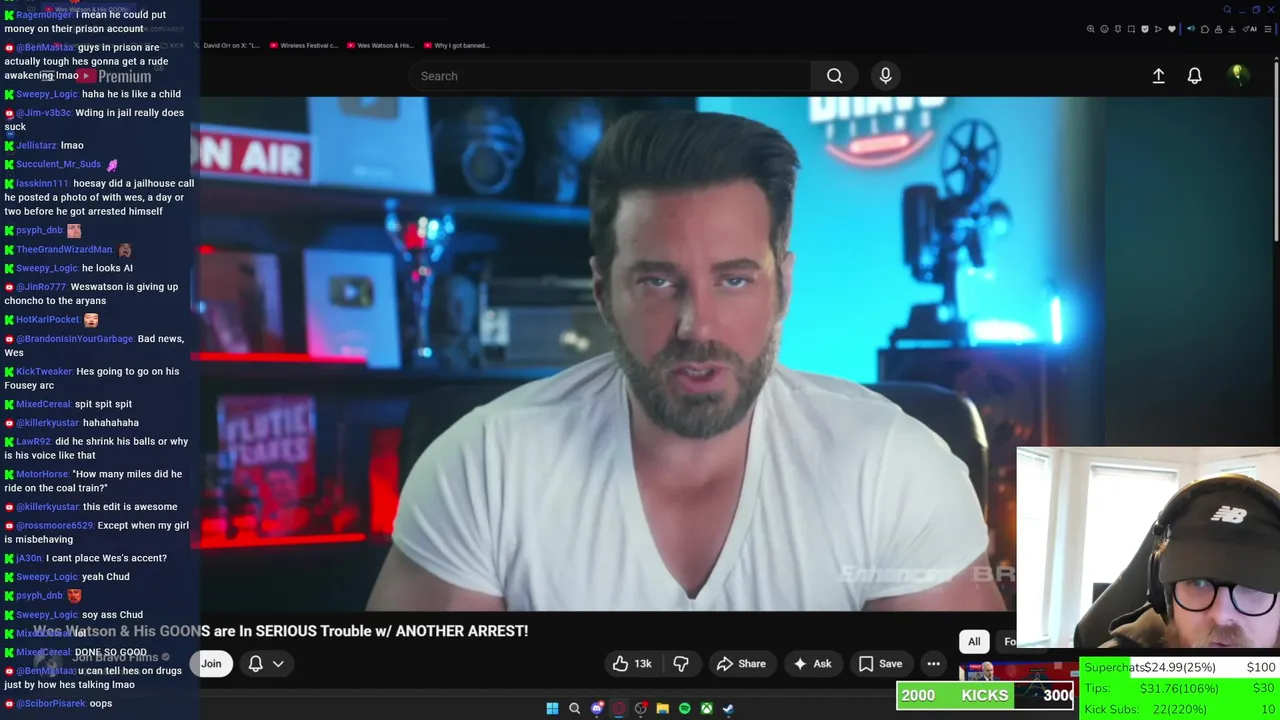1280x720 pixels.
Task: Open the ad-blocker shield icon
Action: coord(1145,29)
